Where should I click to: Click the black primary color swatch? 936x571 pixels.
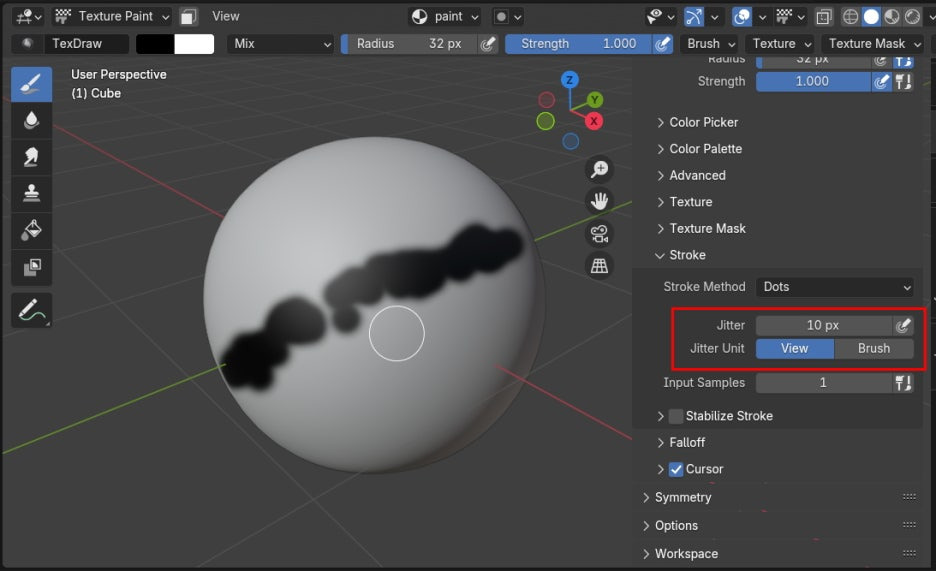coord(155,44)
